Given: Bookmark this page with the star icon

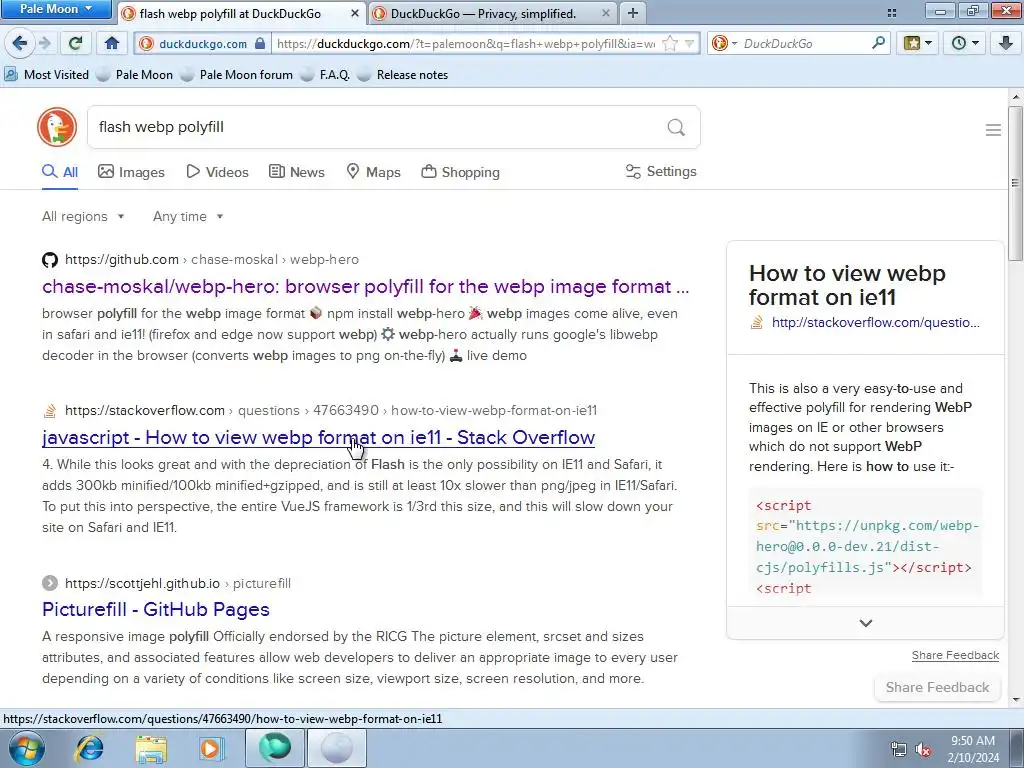Looking at the screenshot, I should point(669,44).
